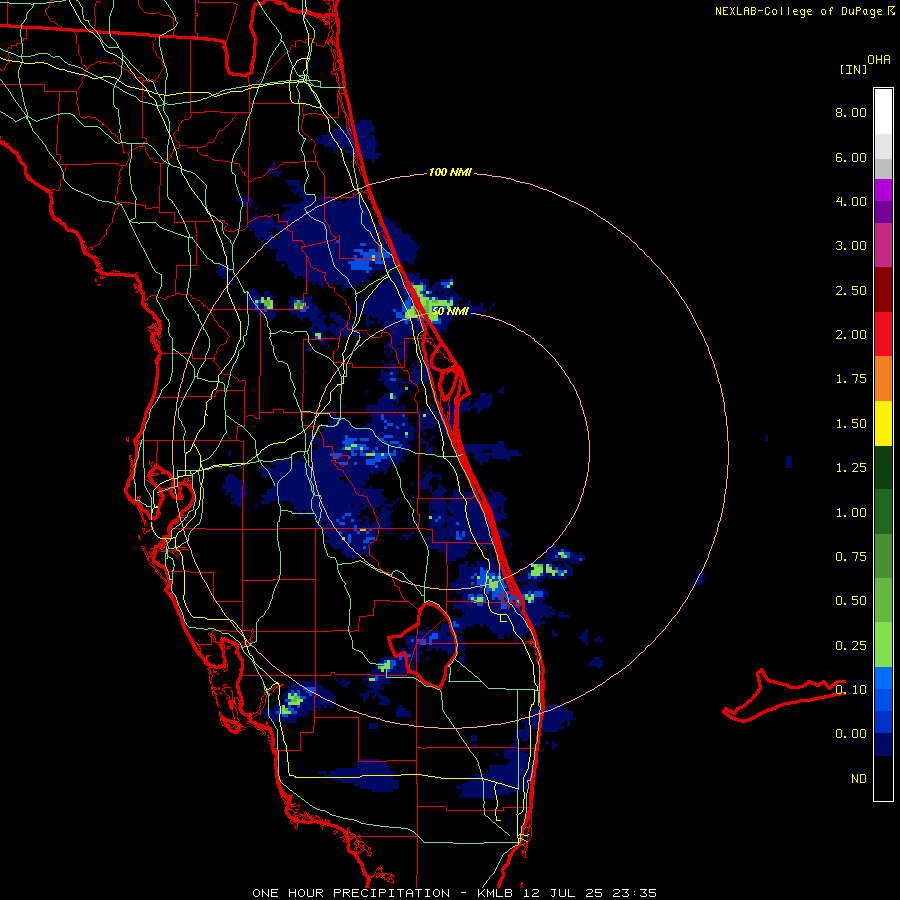Click the 100 NMI range ring label

pyautogui.click(x=450, y=172)
